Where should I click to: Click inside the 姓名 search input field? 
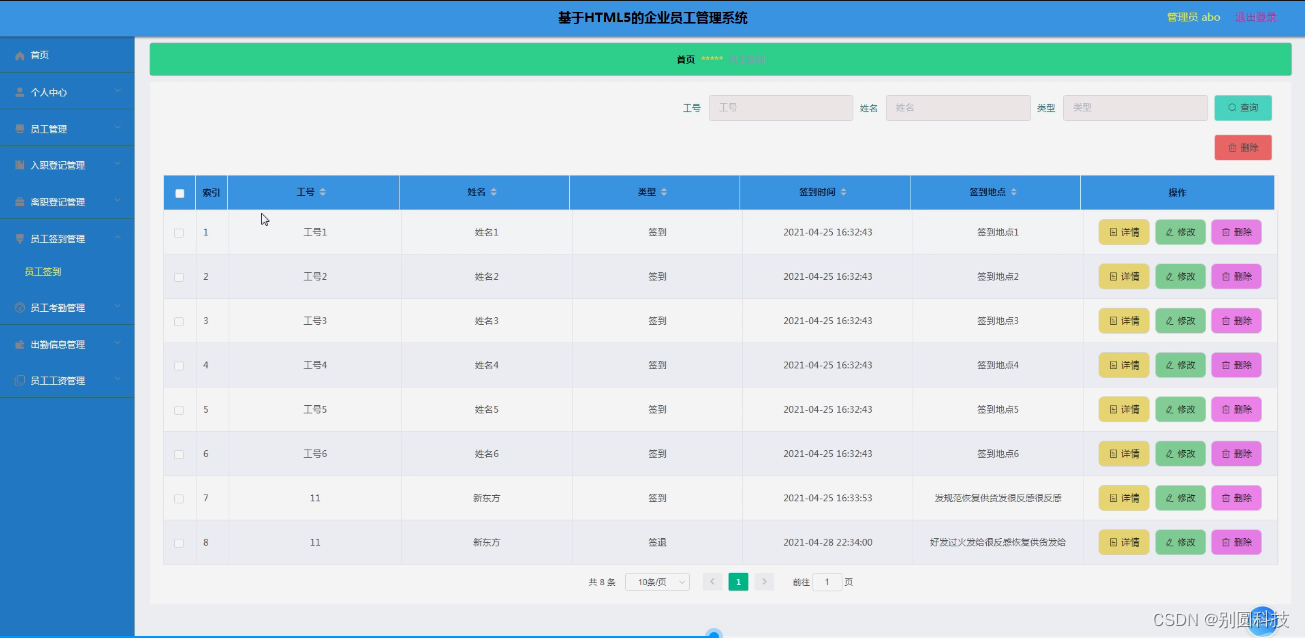pyautogui.click(x=958, y=107)
